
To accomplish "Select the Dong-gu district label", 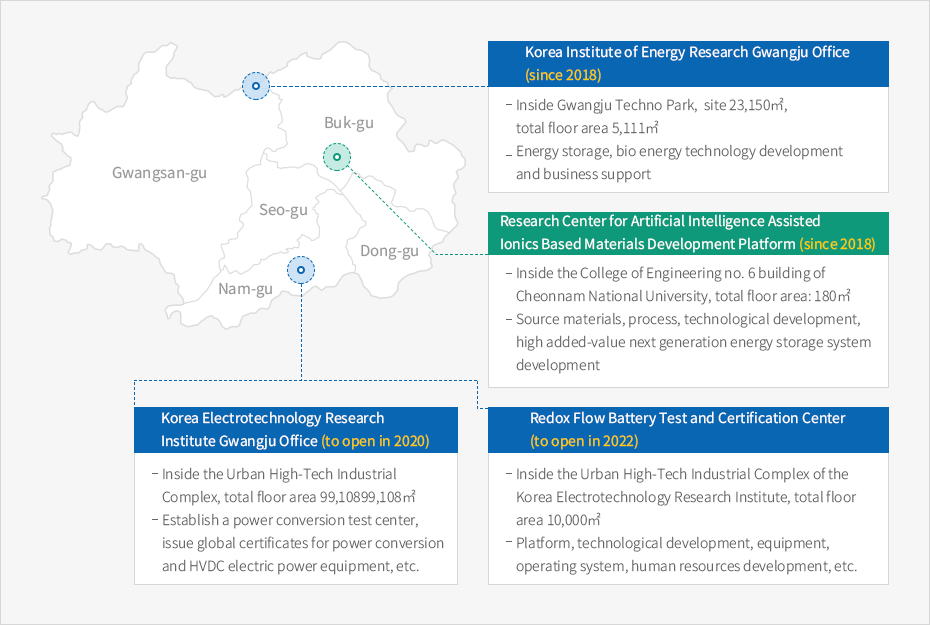I will (390, 251).
